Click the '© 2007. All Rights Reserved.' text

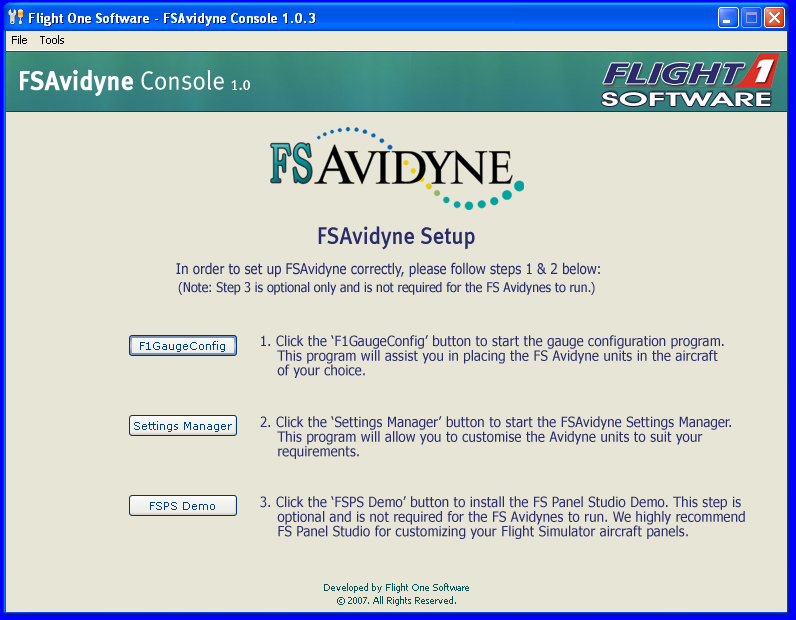click(x=396, y=601)
